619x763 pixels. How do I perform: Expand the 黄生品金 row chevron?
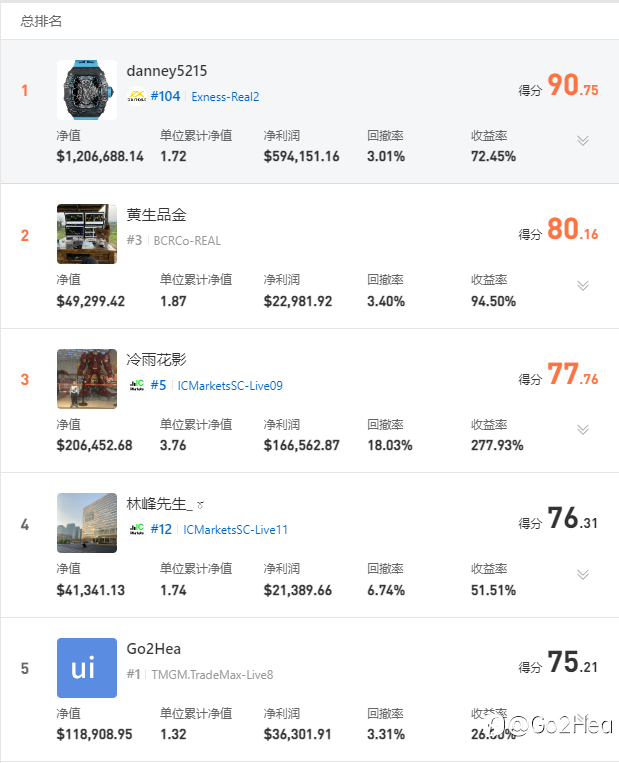583,286
